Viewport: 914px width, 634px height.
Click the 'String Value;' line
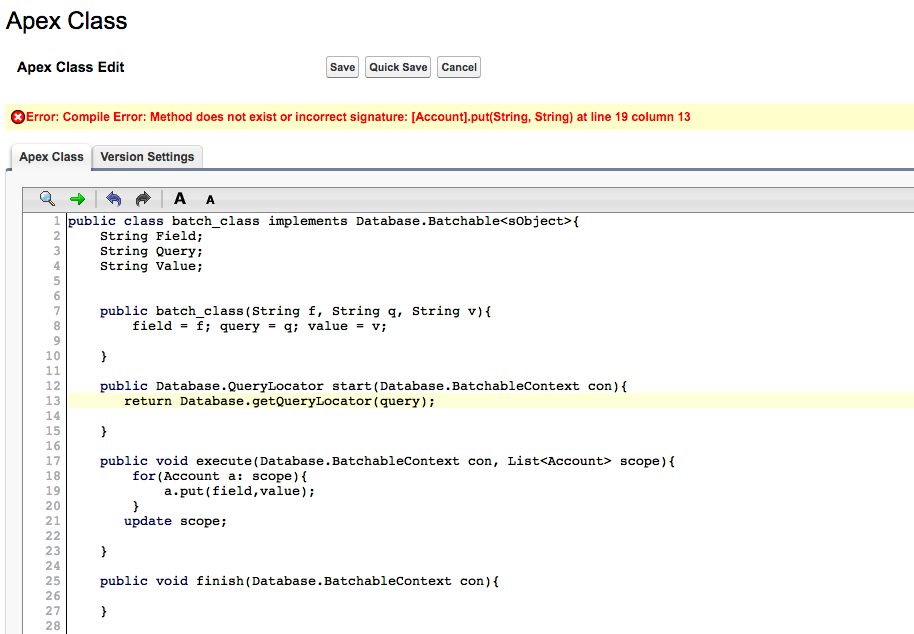click(x=151, y=266)
